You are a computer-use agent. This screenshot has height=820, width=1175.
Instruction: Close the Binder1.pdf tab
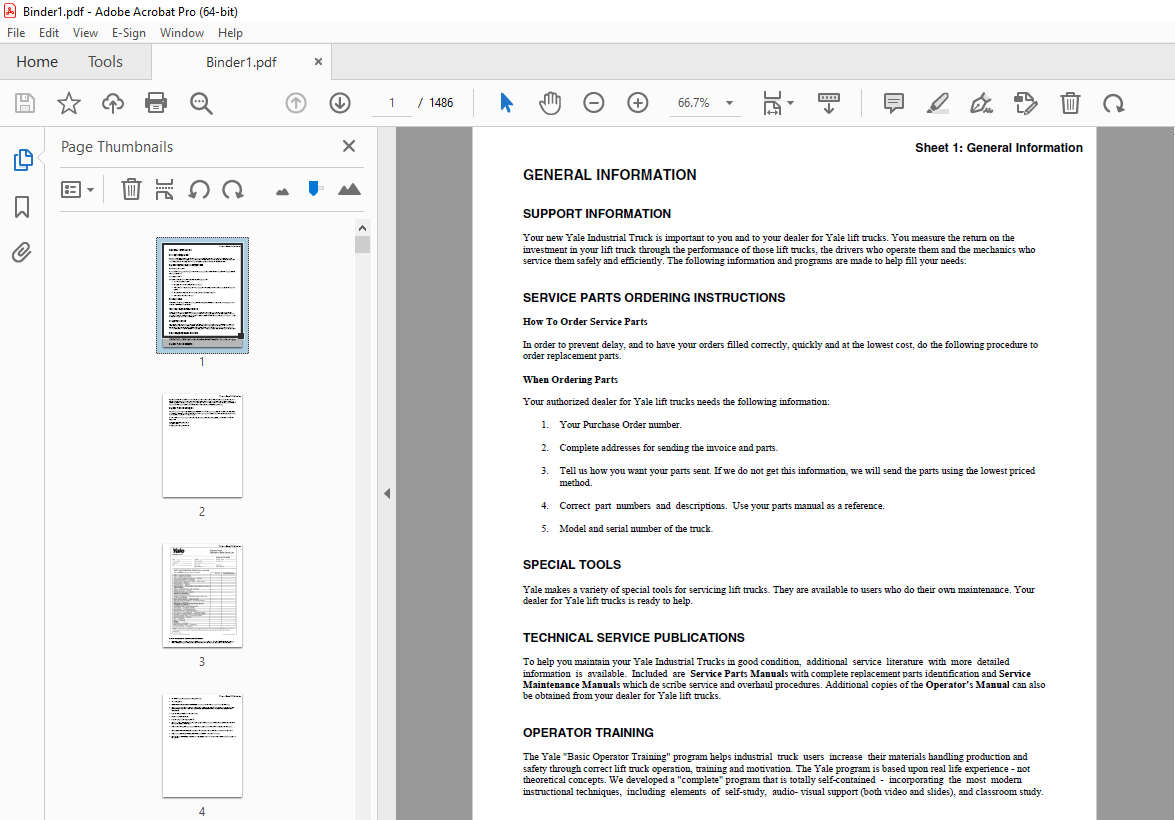pos(318,61)
